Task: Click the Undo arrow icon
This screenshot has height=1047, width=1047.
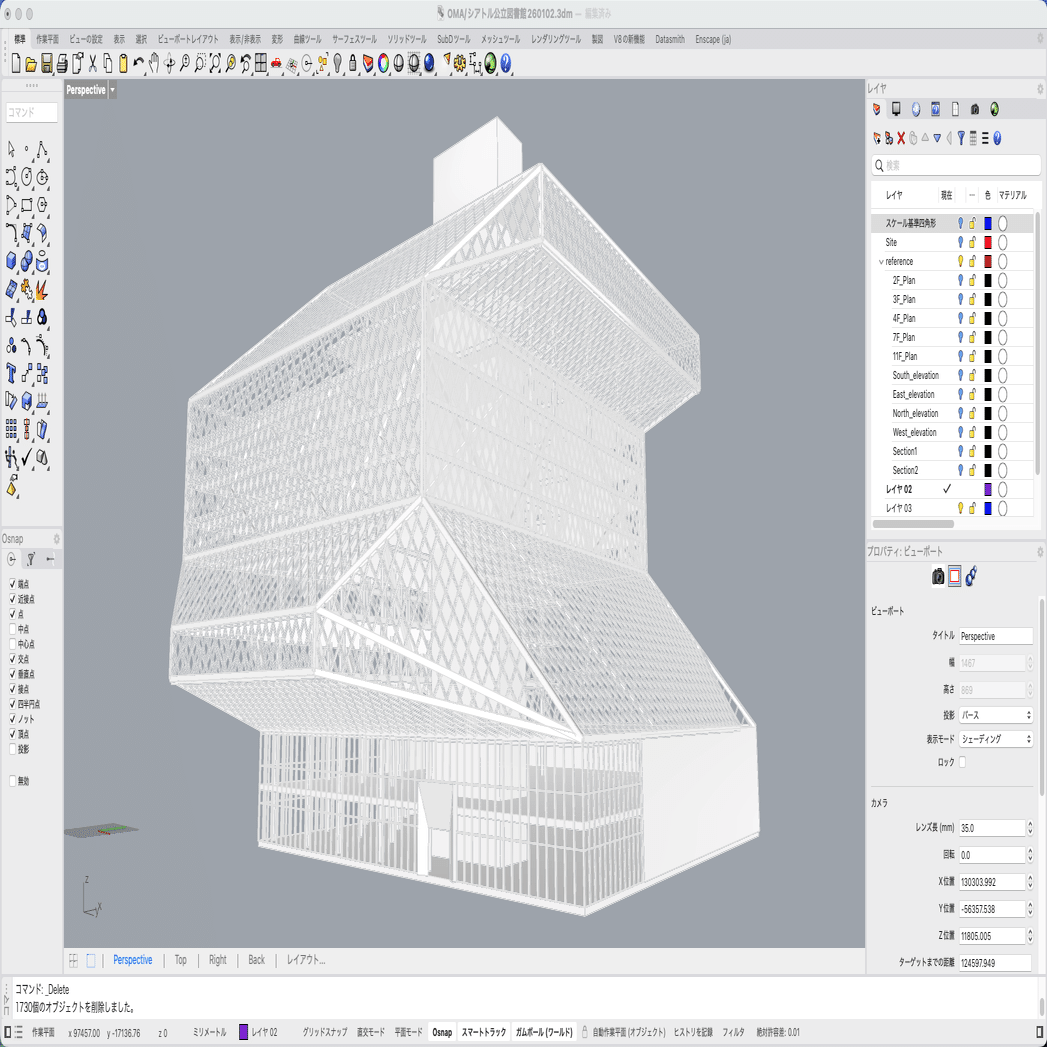Action: point(138,63)
